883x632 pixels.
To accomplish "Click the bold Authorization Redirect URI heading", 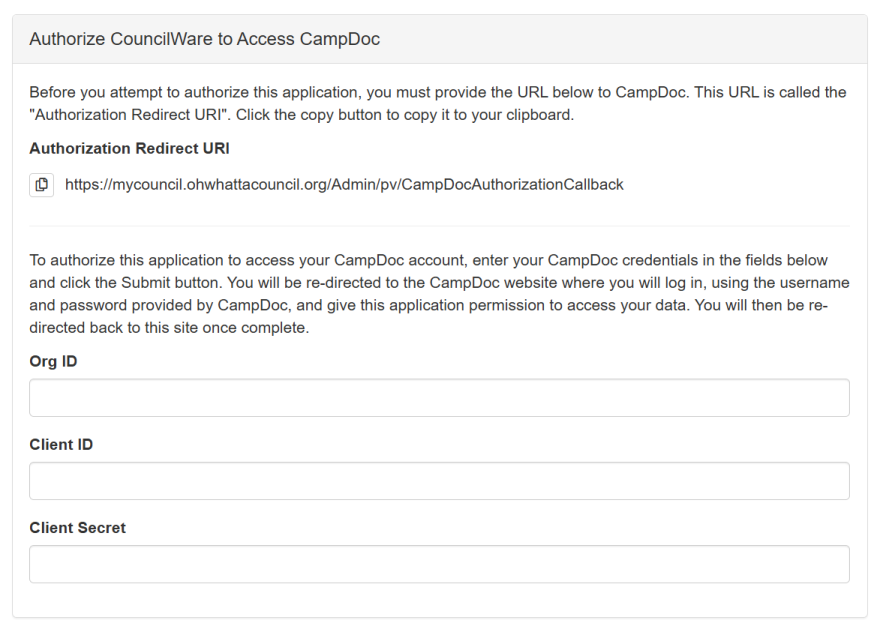I will [129, 148].
